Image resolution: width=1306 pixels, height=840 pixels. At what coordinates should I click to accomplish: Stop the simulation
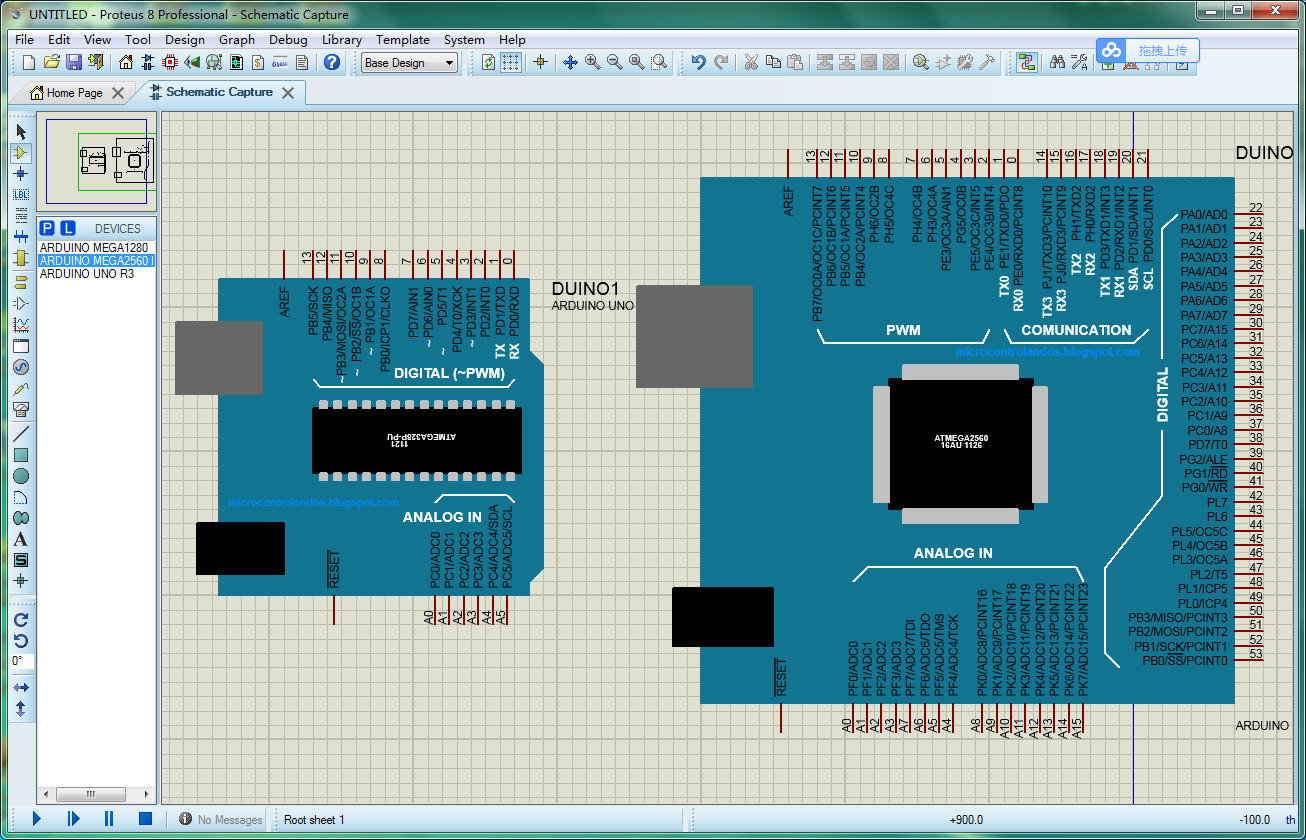(x=145, y=819)
